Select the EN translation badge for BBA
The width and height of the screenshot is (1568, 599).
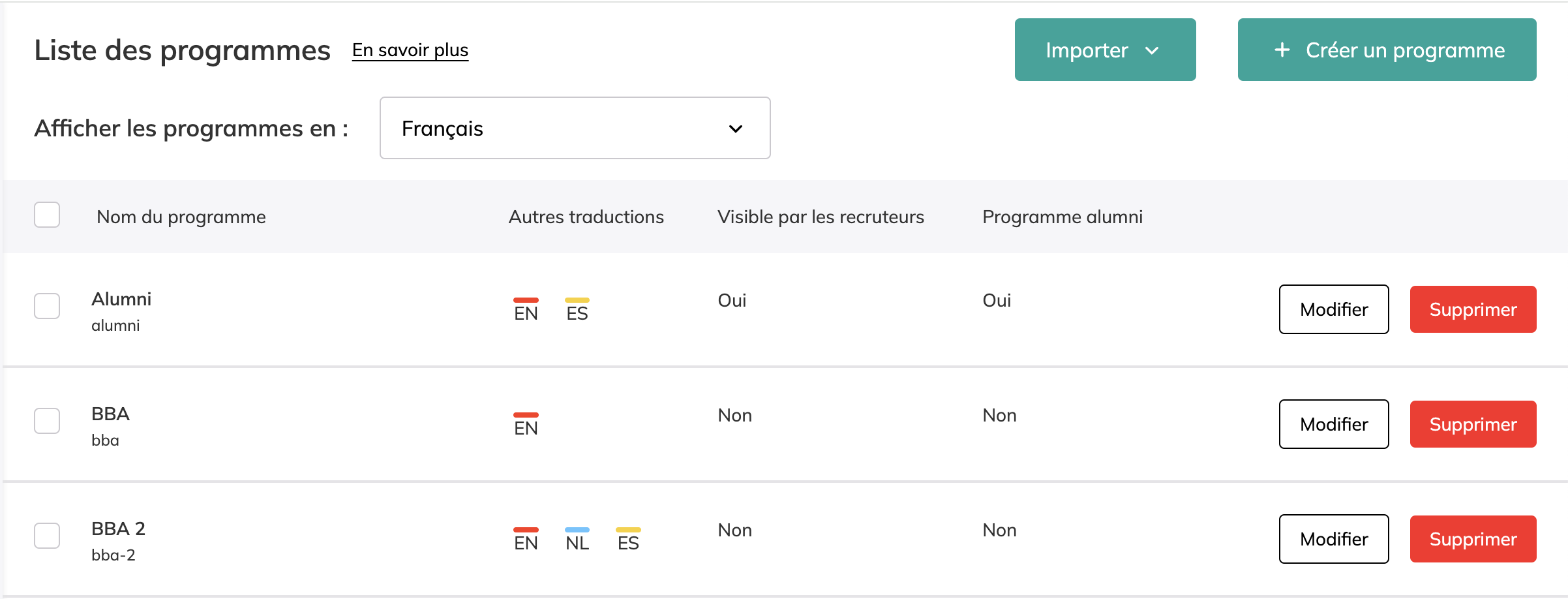click(526, 425)
